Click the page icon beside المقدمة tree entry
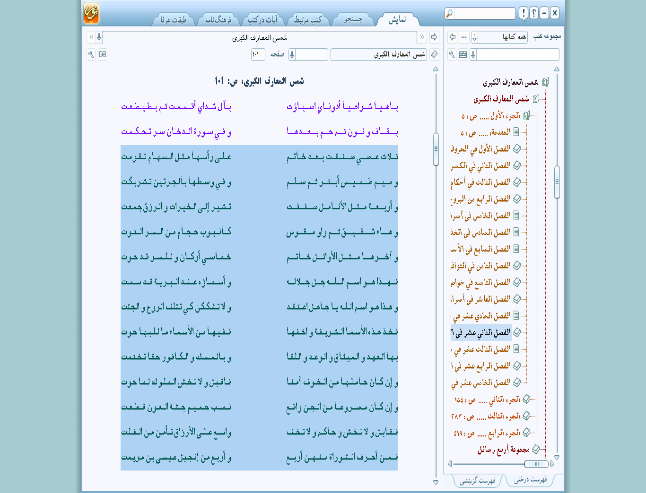 click(x=517, y=131)
